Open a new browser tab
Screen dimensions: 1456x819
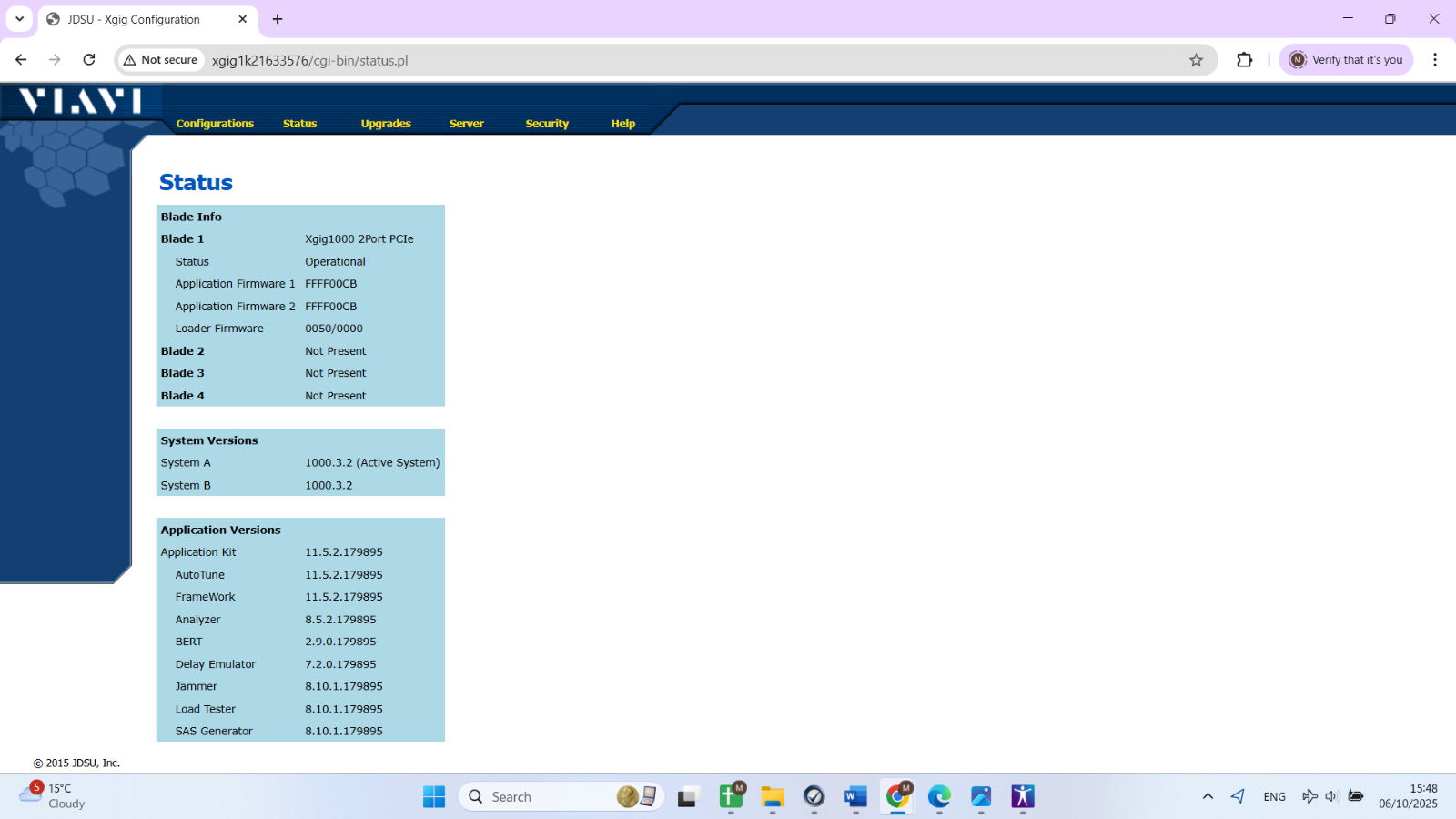coord(278,19)
